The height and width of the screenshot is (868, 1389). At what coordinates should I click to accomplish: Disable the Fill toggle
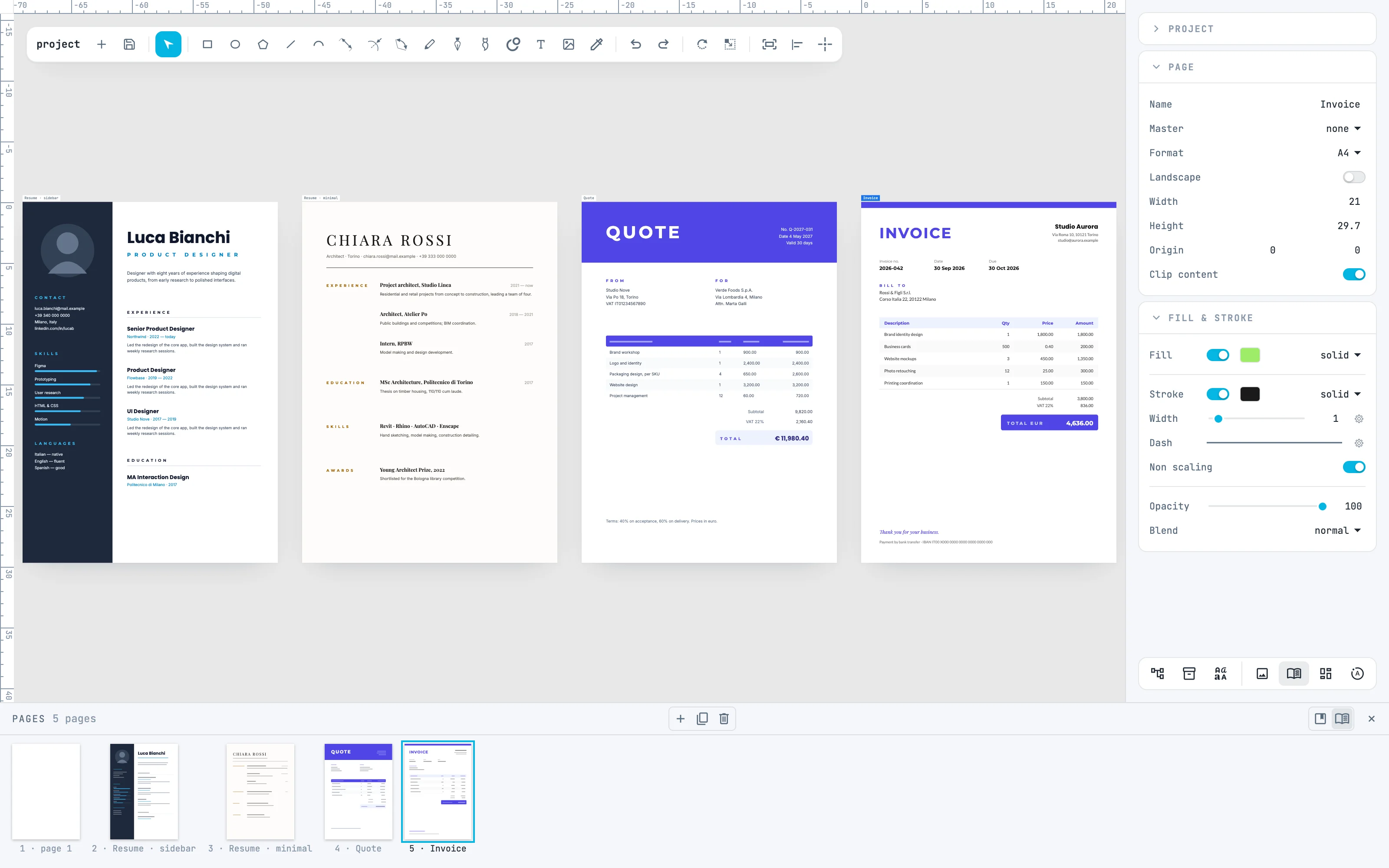click(1218, 355)
